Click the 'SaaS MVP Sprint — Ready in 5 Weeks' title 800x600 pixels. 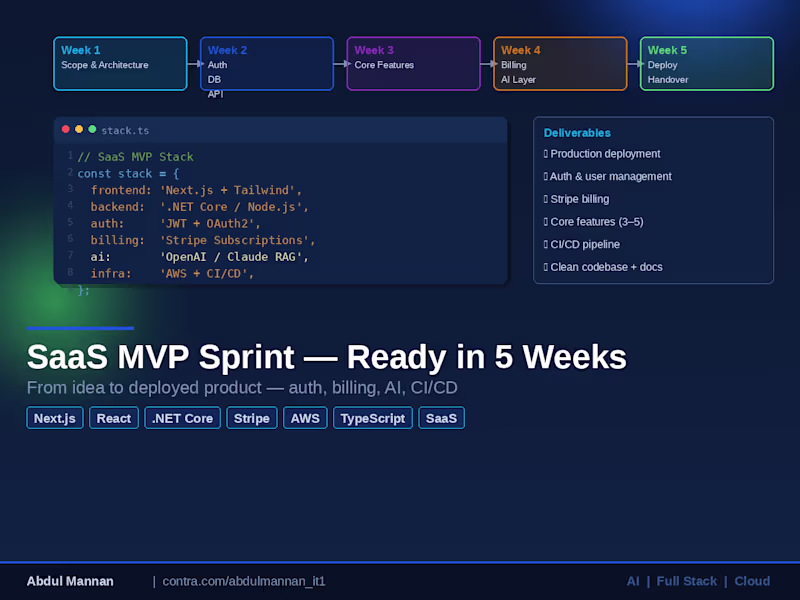[327, 357]
